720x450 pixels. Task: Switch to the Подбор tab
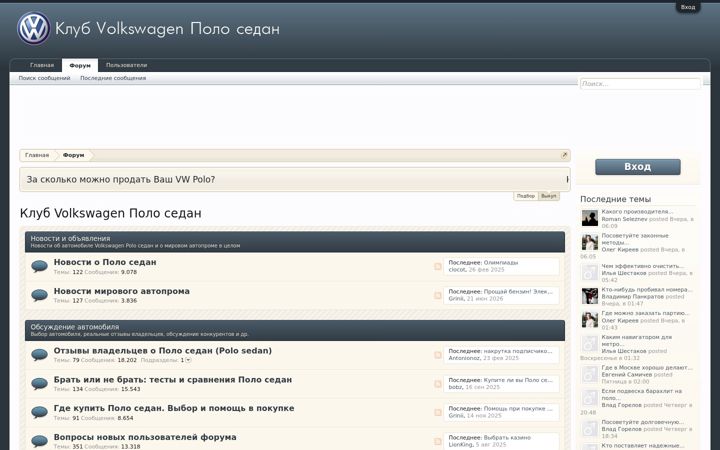[526, 196]
